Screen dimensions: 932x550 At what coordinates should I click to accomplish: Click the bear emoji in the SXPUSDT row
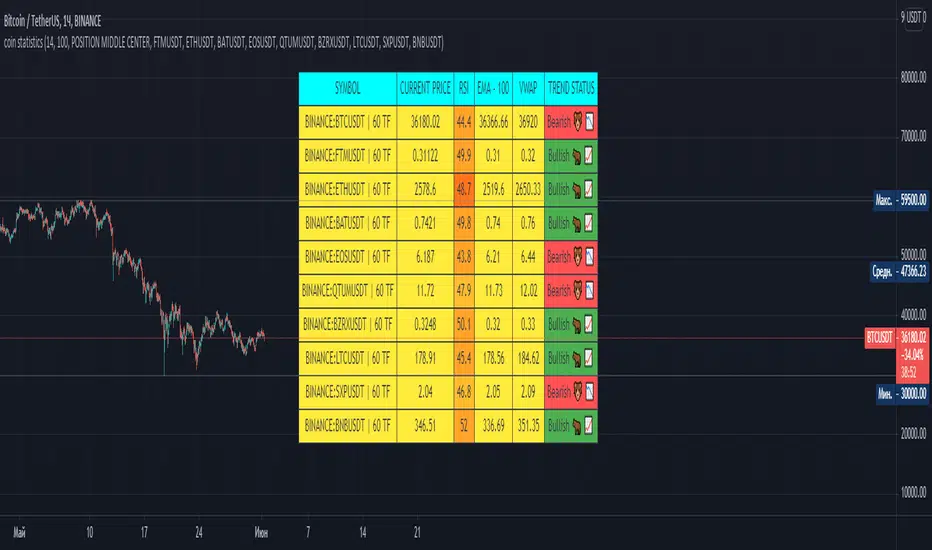click(577, 392)
